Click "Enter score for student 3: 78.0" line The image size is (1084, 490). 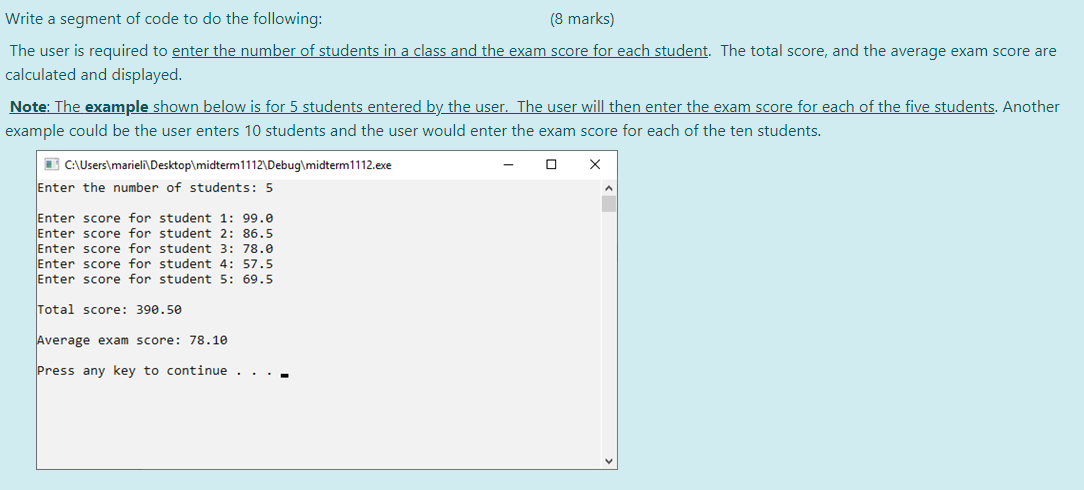155,249
